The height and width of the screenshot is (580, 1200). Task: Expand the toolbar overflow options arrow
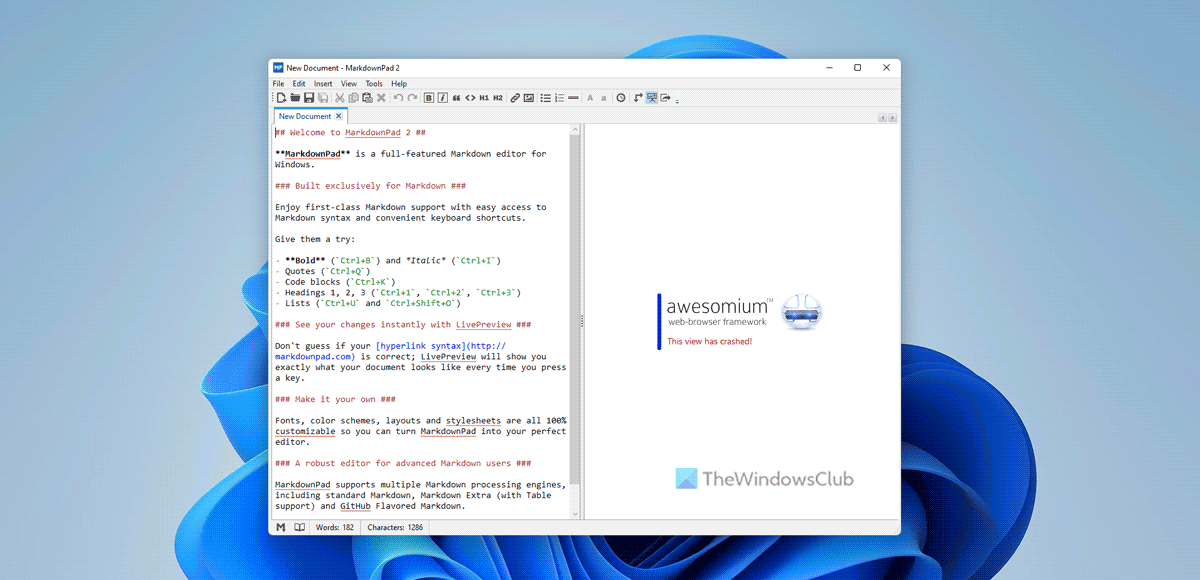[x=677, y=101]
